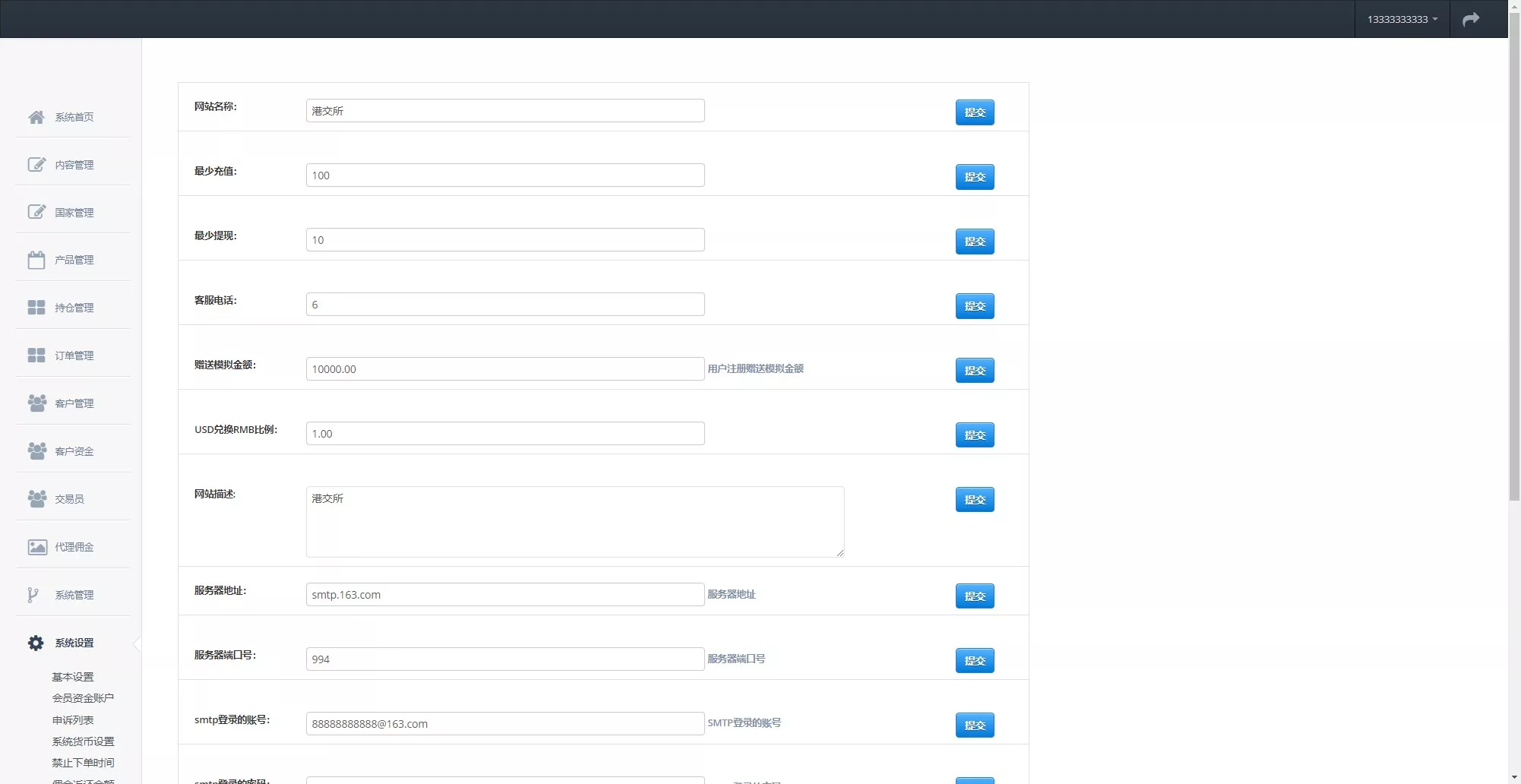Click inside the 网站描述 text area
Image resolution: width=1521 pixels, height=784 pixels.
(574, 522)
